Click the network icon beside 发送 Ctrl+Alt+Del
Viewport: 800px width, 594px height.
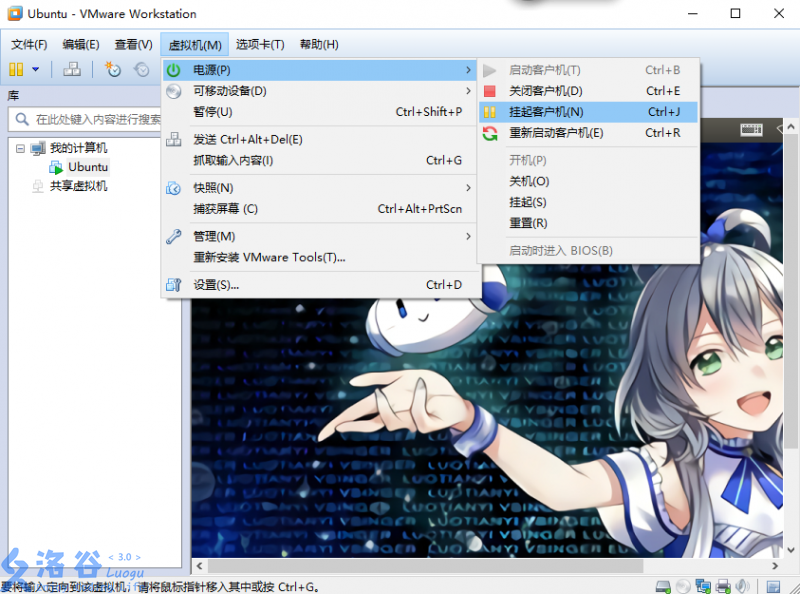[x=173, y=139]
